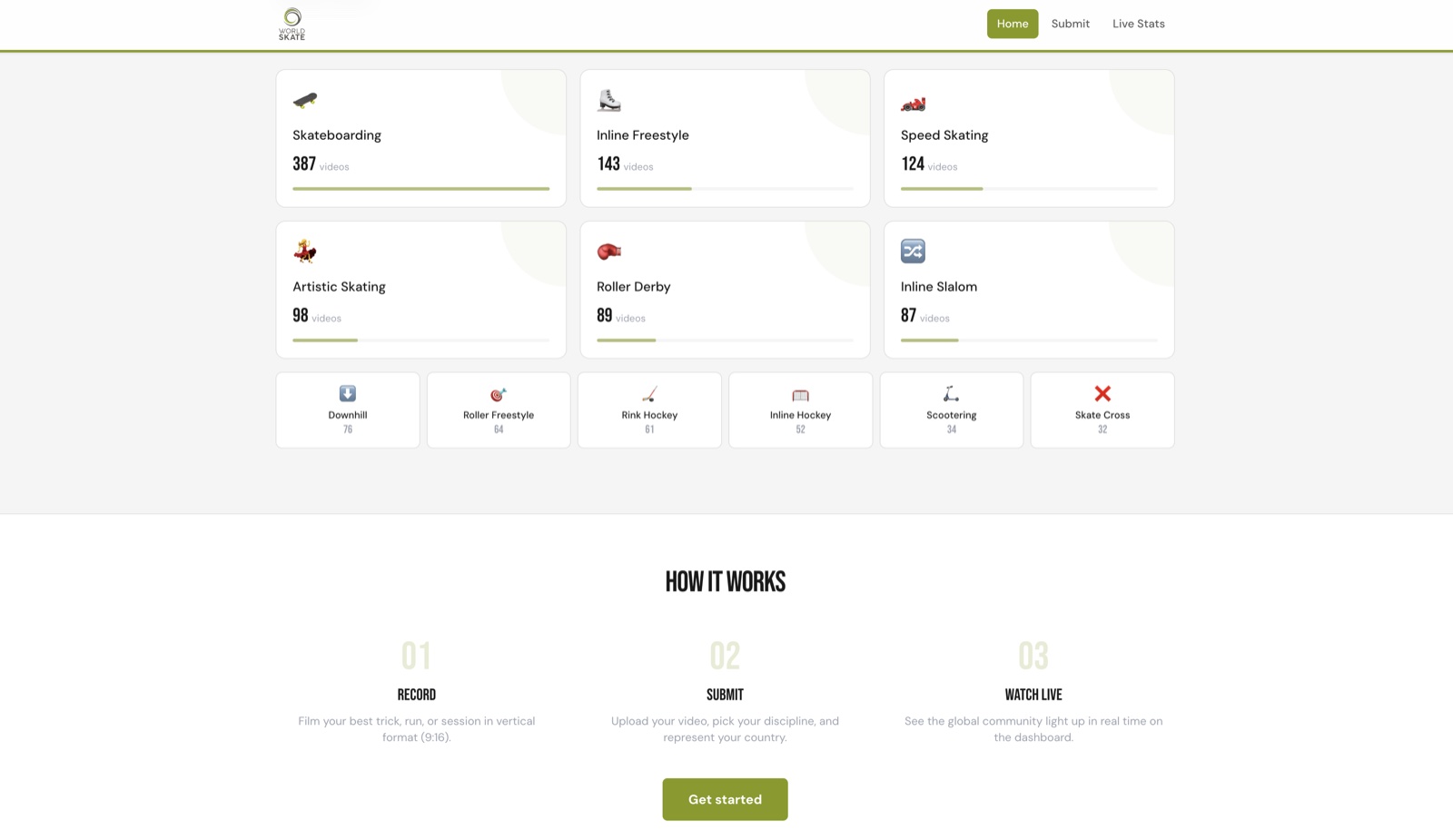Click the Skate Cross red X icon

pos(1102,393)
